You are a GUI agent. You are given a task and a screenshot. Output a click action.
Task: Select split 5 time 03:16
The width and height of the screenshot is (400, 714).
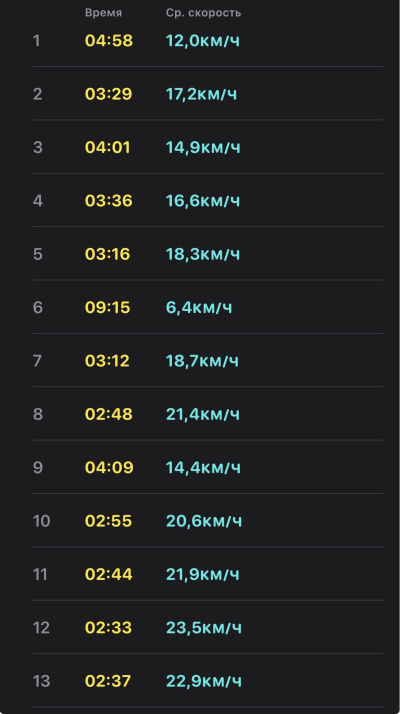tap(108, 254)
